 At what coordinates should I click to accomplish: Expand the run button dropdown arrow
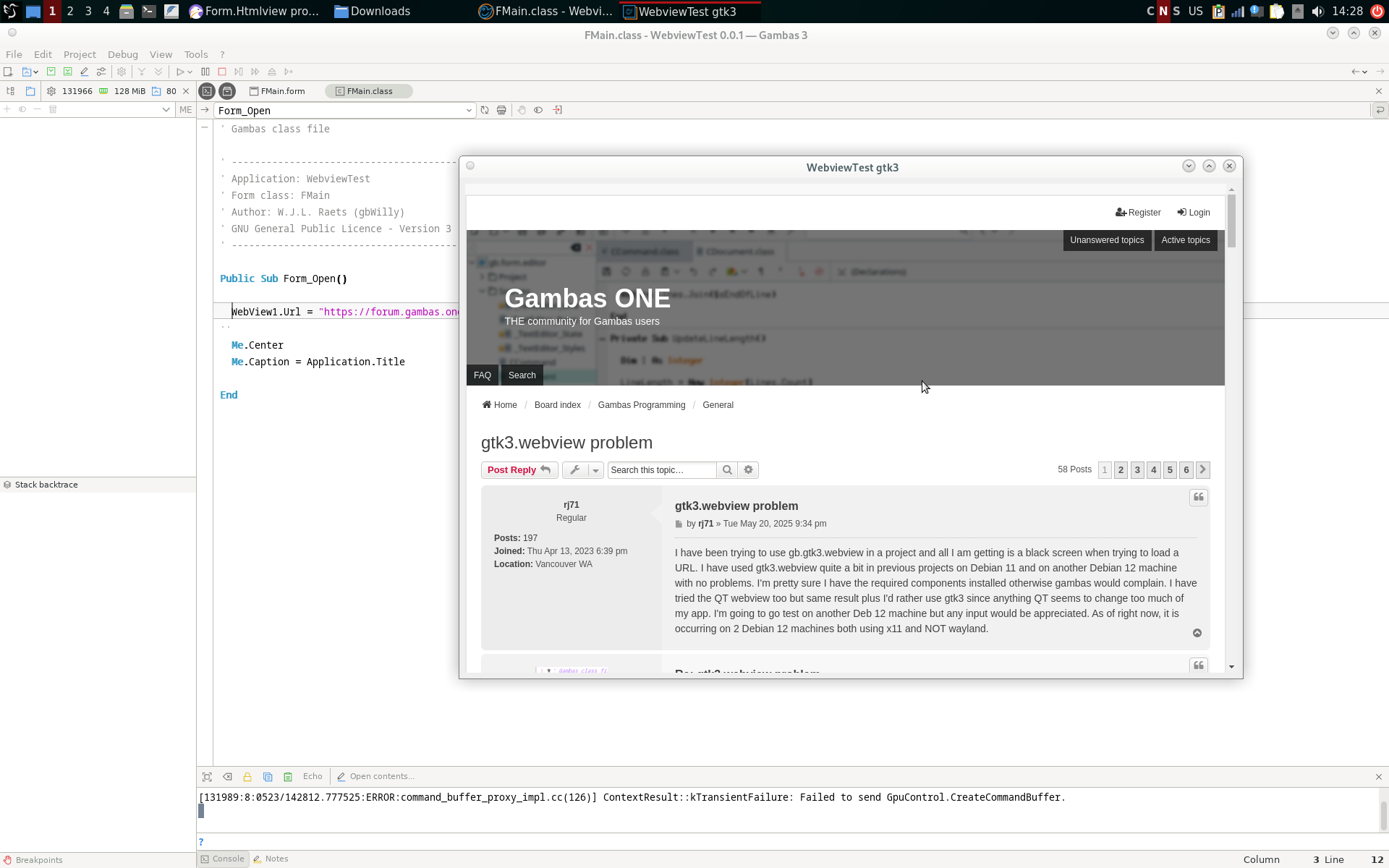pos(190,72)
